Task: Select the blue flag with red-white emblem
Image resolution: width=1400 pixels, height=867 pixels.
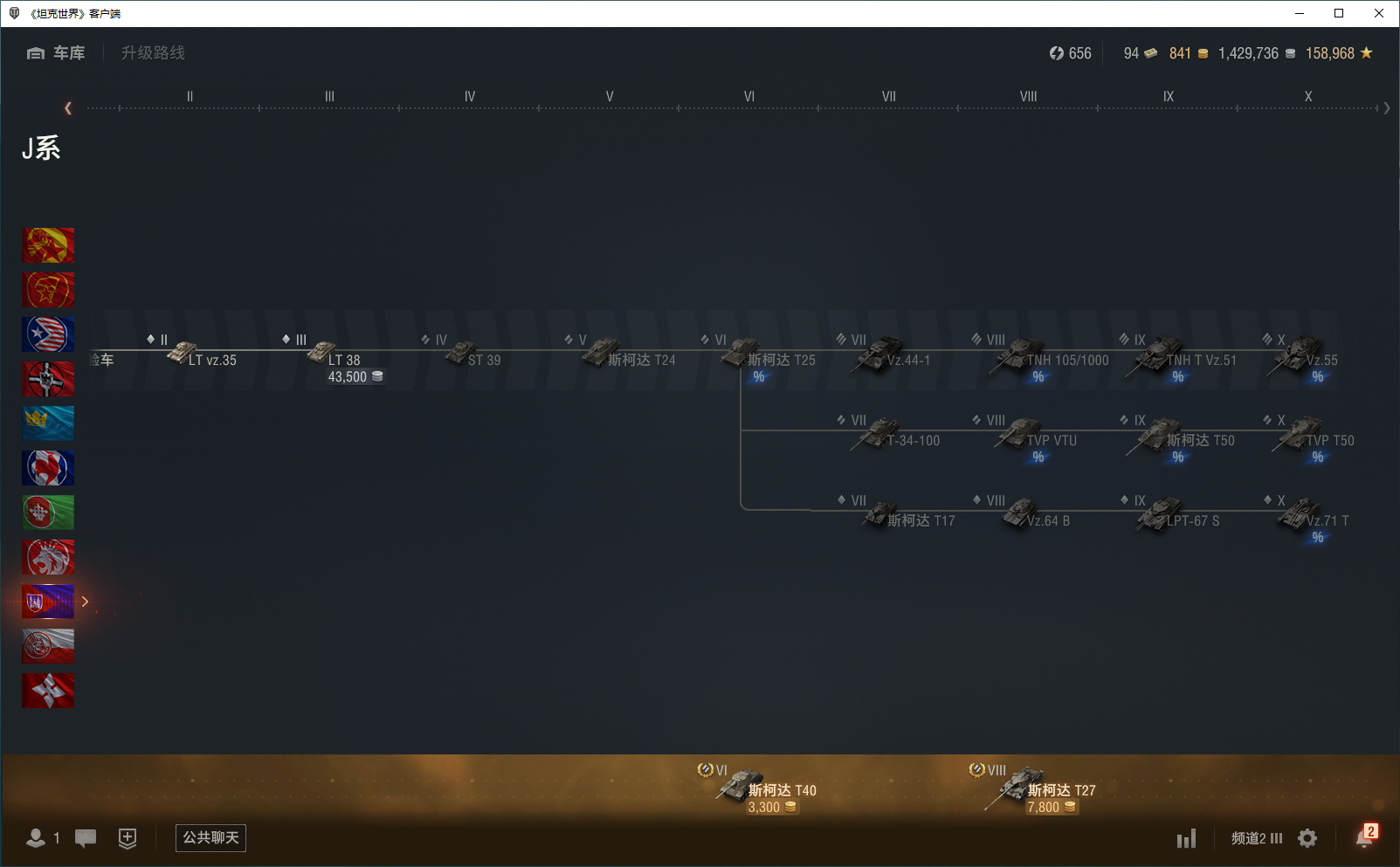Action: pos(48,468)
